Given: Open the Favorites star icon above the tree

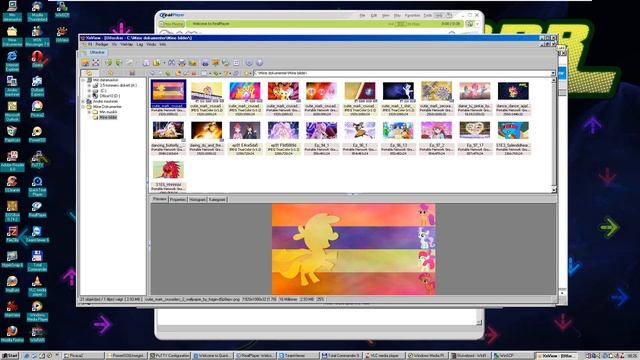Looking at the screenshot, I should tap(110, 73).
